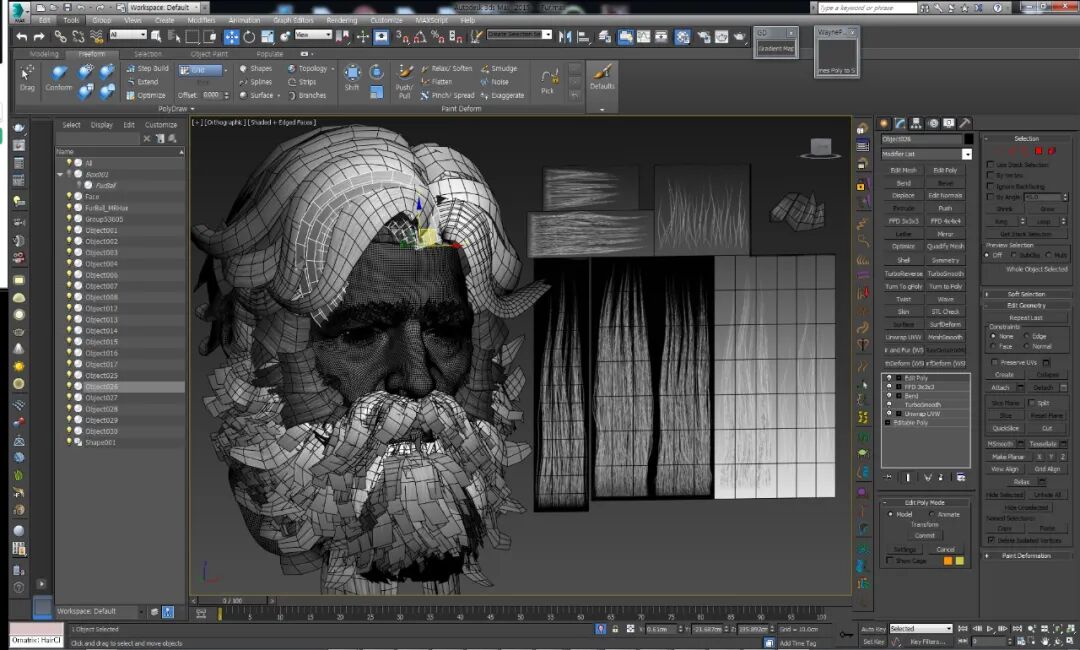
Task: Activate the Select and Rotate tool
Action: click(x=249, y=36)
